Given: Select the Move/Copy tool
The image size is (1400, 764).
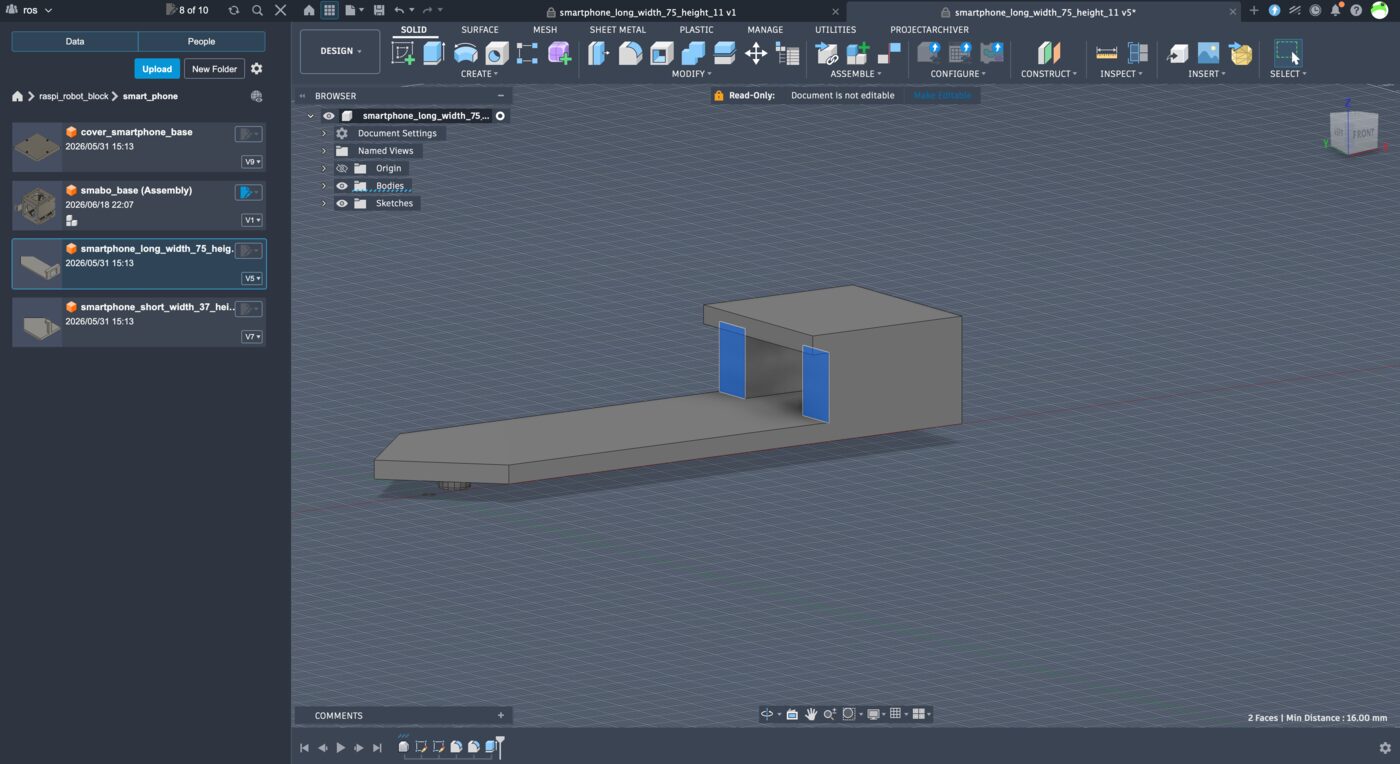Looking at the screenshot, I should [x=756, y=53].
